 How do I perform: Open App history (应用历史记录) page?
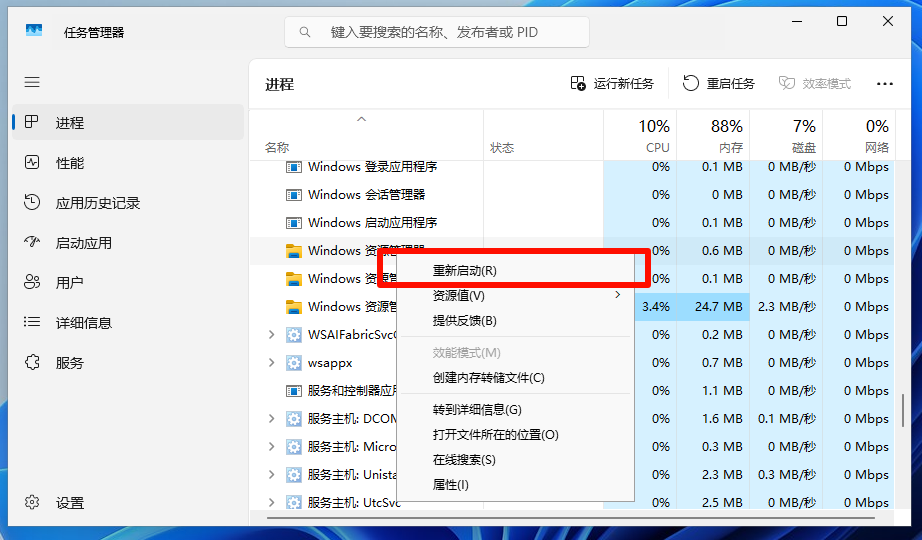128,203
